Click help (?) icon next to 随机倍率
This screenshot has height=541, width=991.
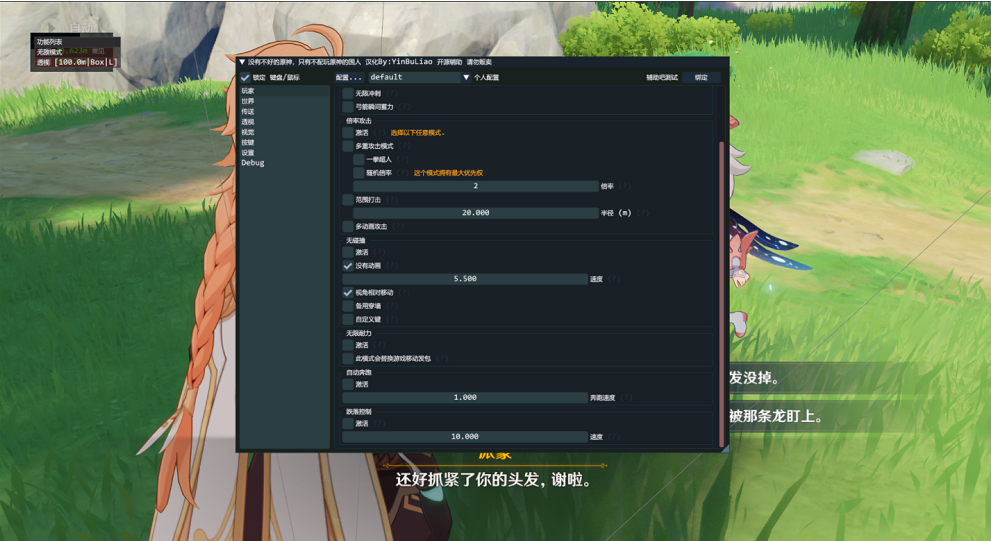pyautogui.click(x=403, y=173)
